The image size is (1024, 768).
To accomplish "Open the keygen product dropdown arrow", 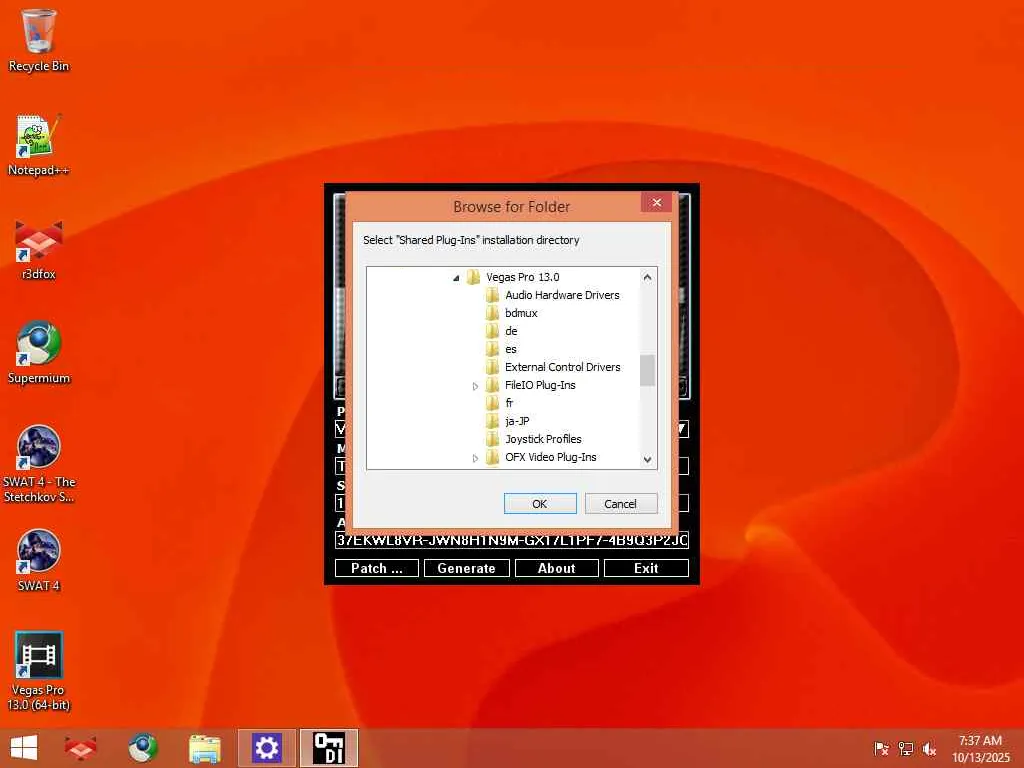I will (x=681, y=429).
